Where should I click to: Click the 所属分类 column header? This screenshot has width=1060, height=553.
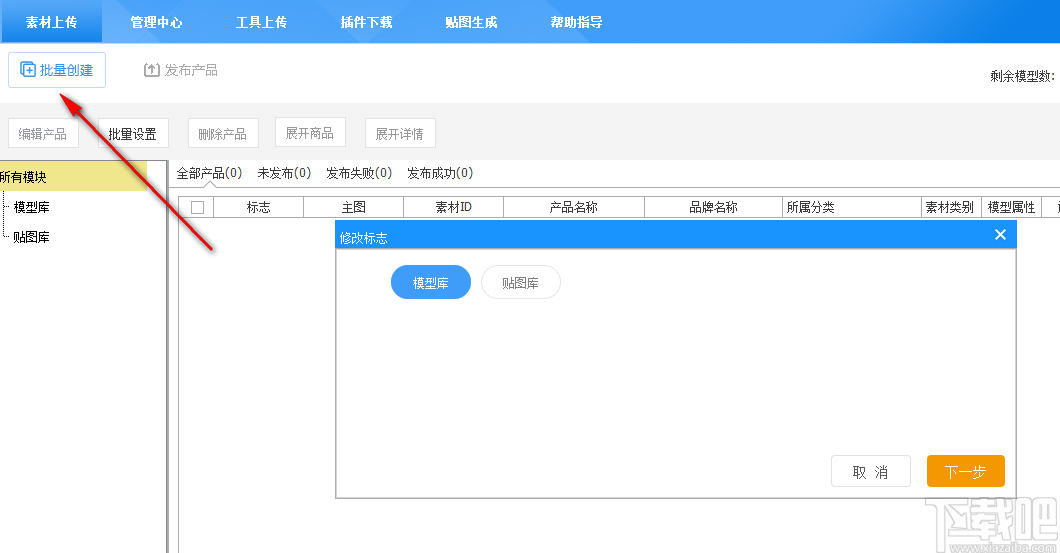(x=852, y=208)
